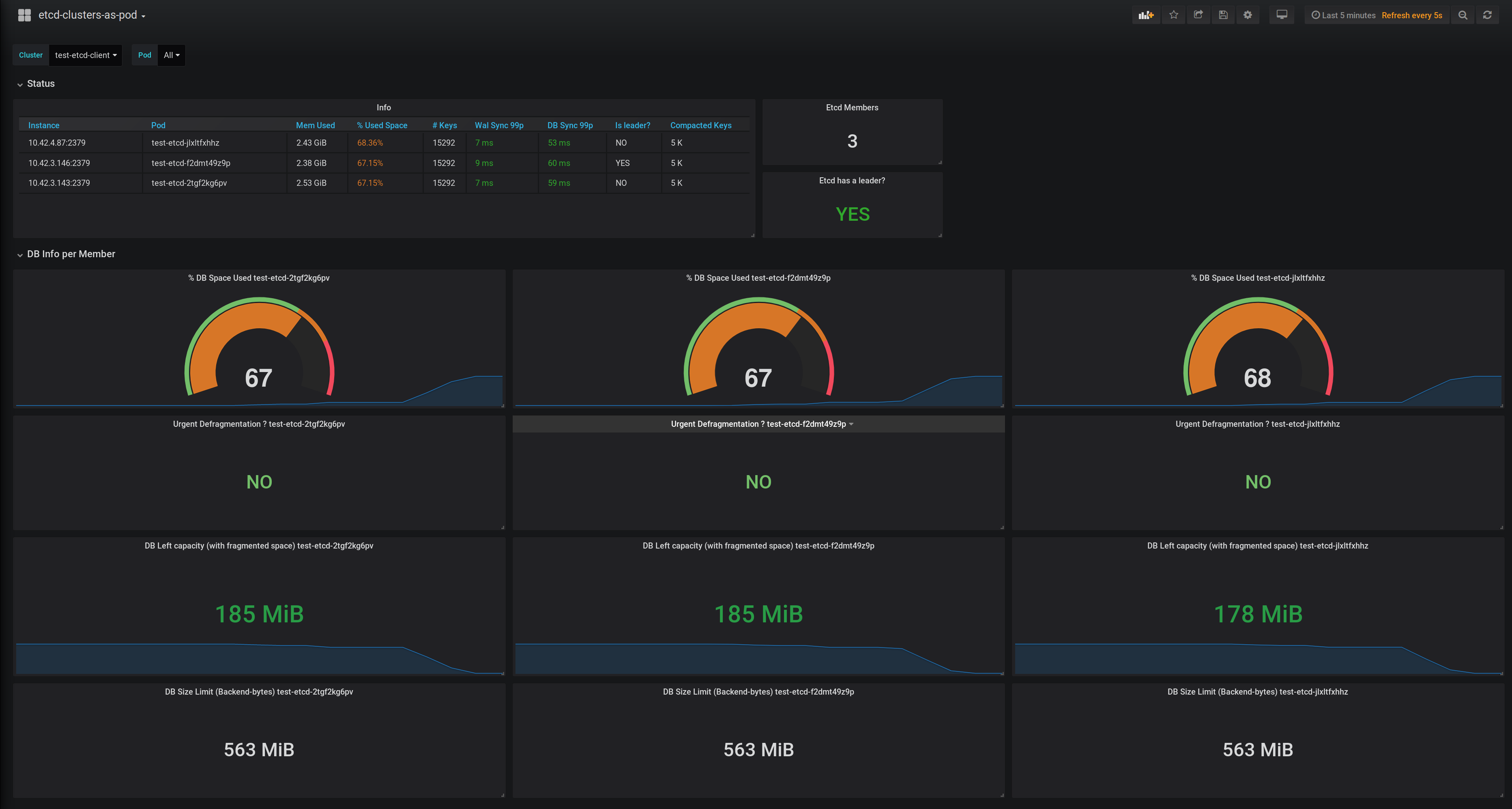This screenshot has width=1512, height=809.
Task: Sort table by Instance column header
Action: [x=44, y=126]
